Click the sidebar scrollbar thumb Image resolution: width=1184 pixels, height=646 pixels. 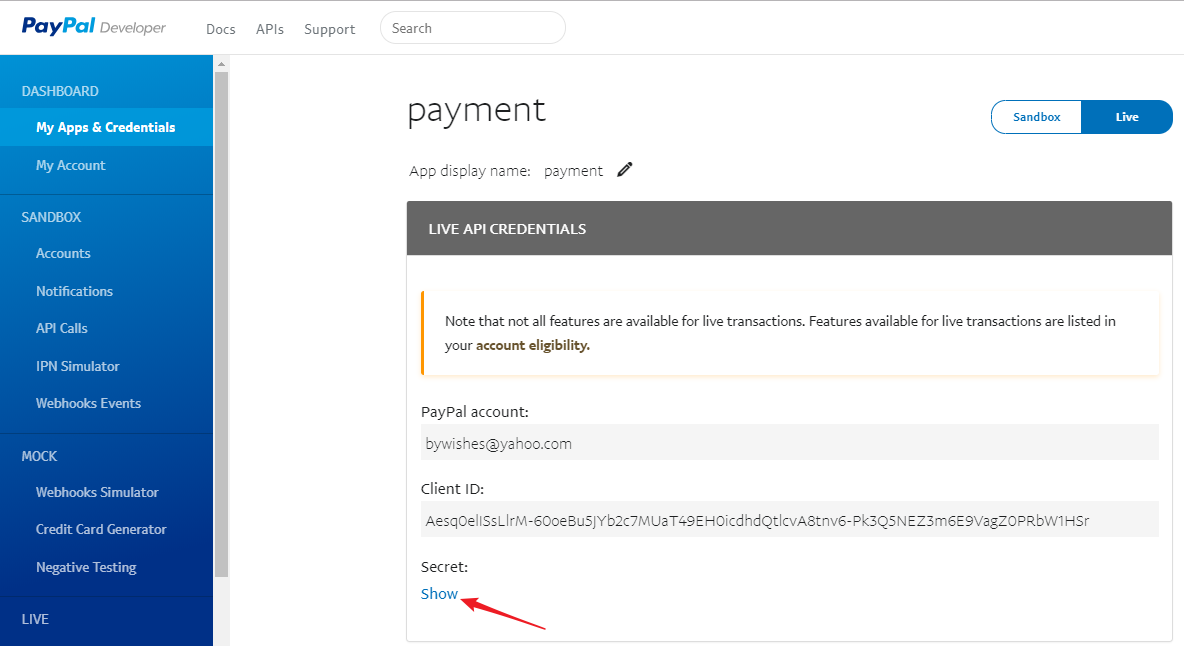click(221, 325)
